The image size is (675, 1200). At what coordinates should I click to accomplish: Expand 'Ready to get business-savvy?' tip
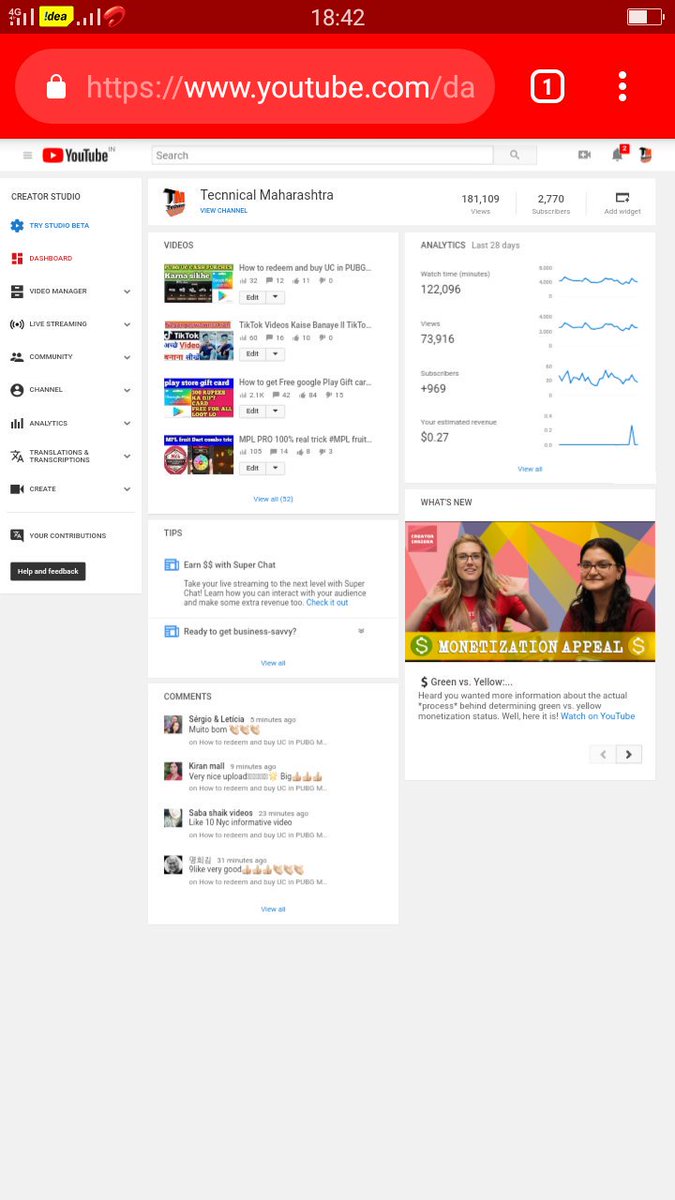tap(361, 631)
